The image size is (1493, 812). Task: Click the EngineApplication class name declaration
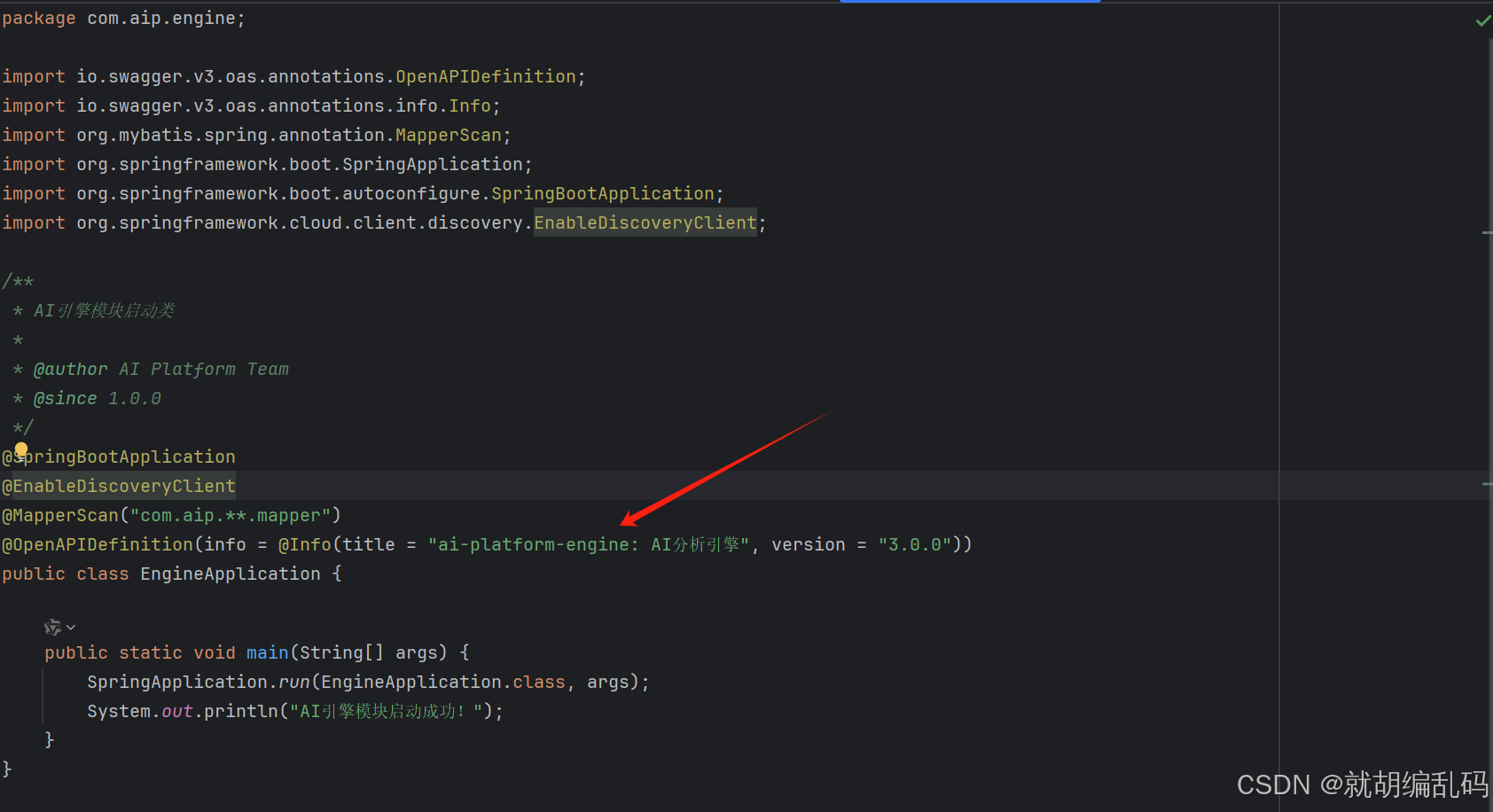(231, 574)
